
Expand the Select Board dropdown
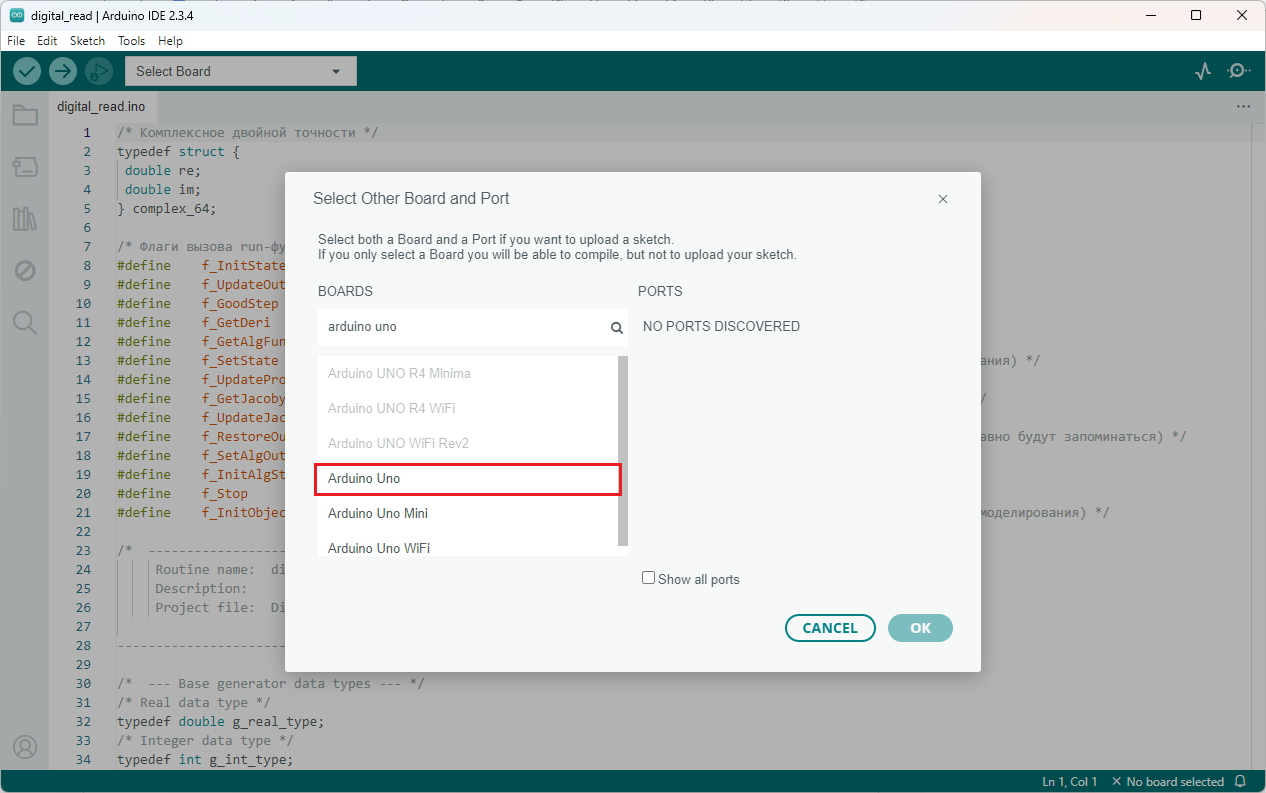click(240, 71)
